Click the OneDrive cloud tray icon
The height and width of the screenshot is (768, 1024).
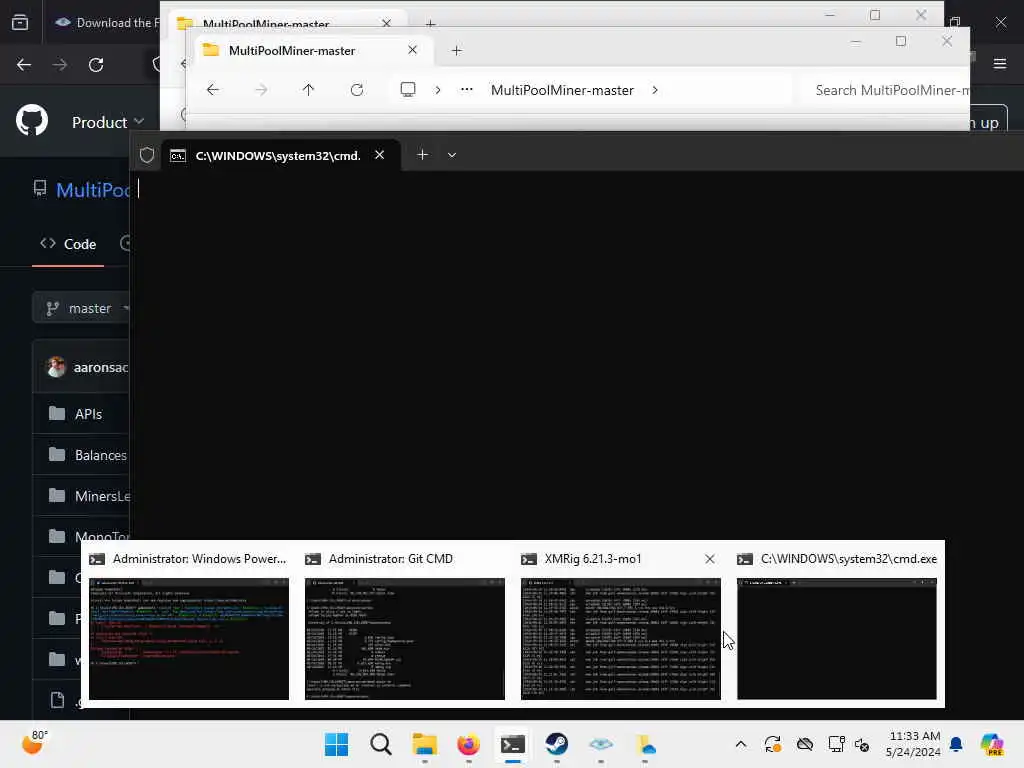(x=805, y=744)
